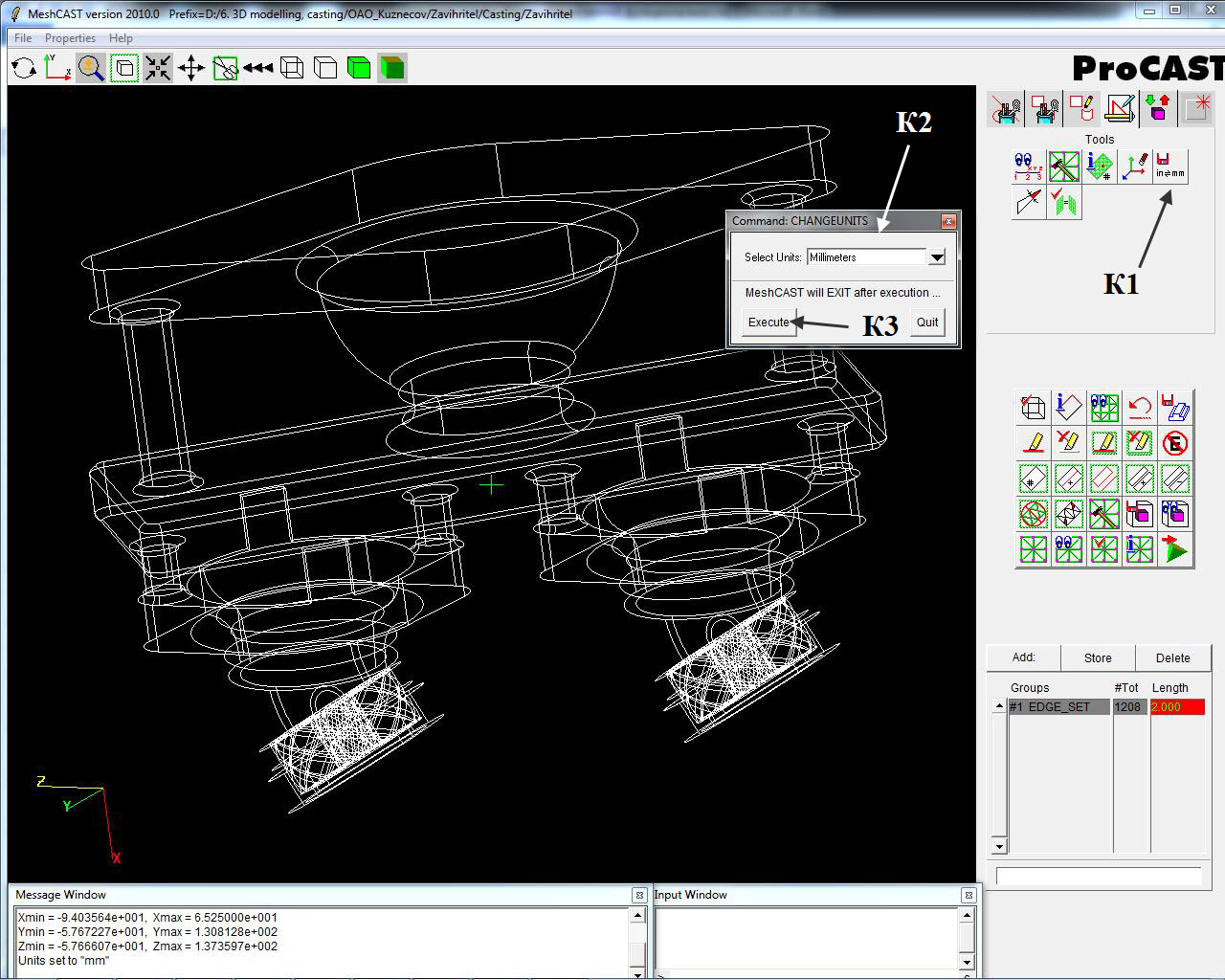This screenshot has width=1225, height=980.
Task: Open the Properties menu
Action: (70, 38)
